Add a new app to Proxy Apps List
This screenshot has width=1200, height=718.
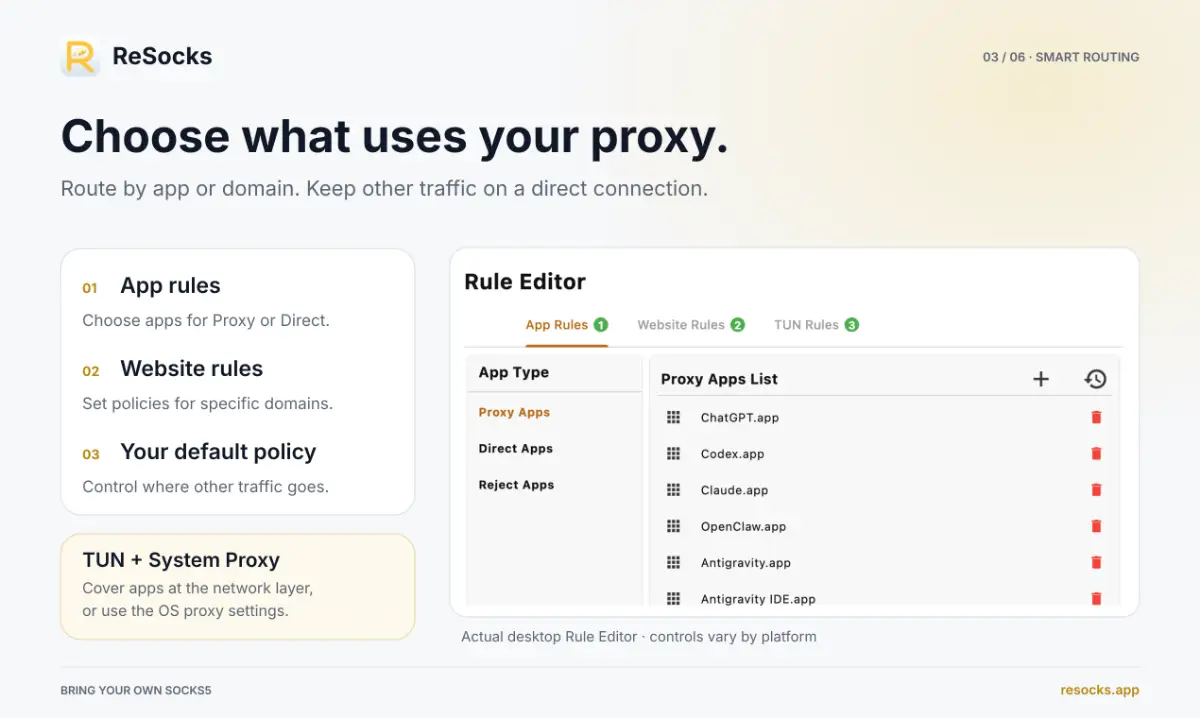[1041, 379]
